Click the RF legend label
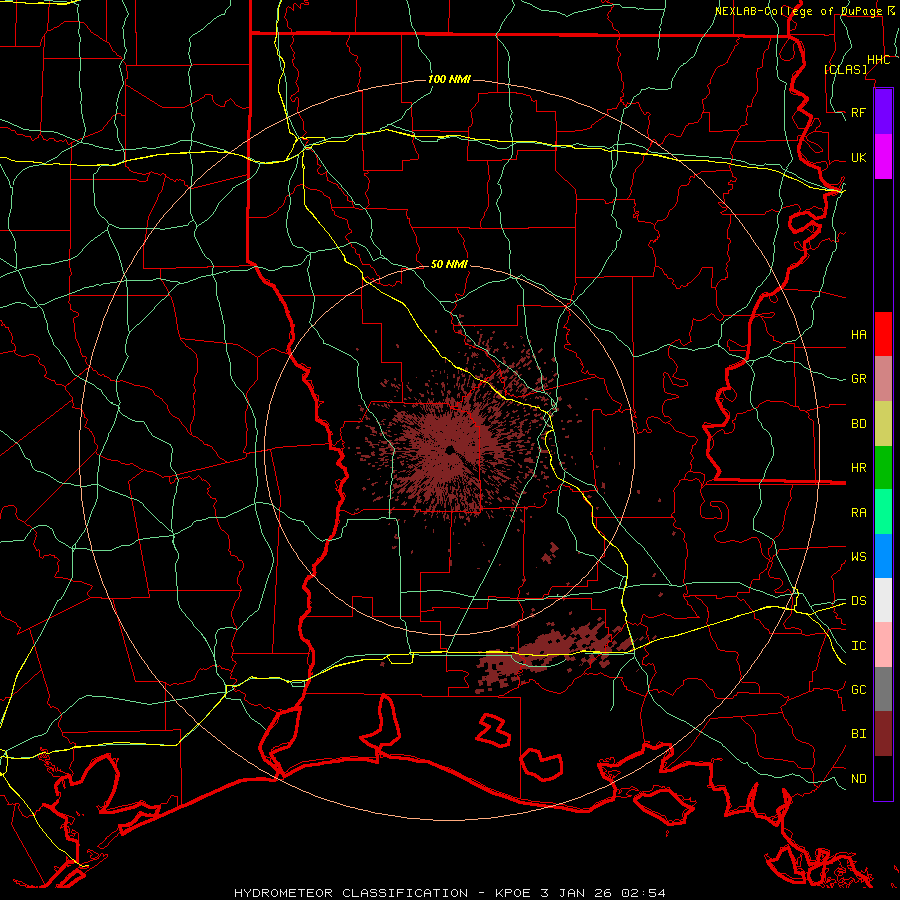900x900 pixels. click(859, 112)
